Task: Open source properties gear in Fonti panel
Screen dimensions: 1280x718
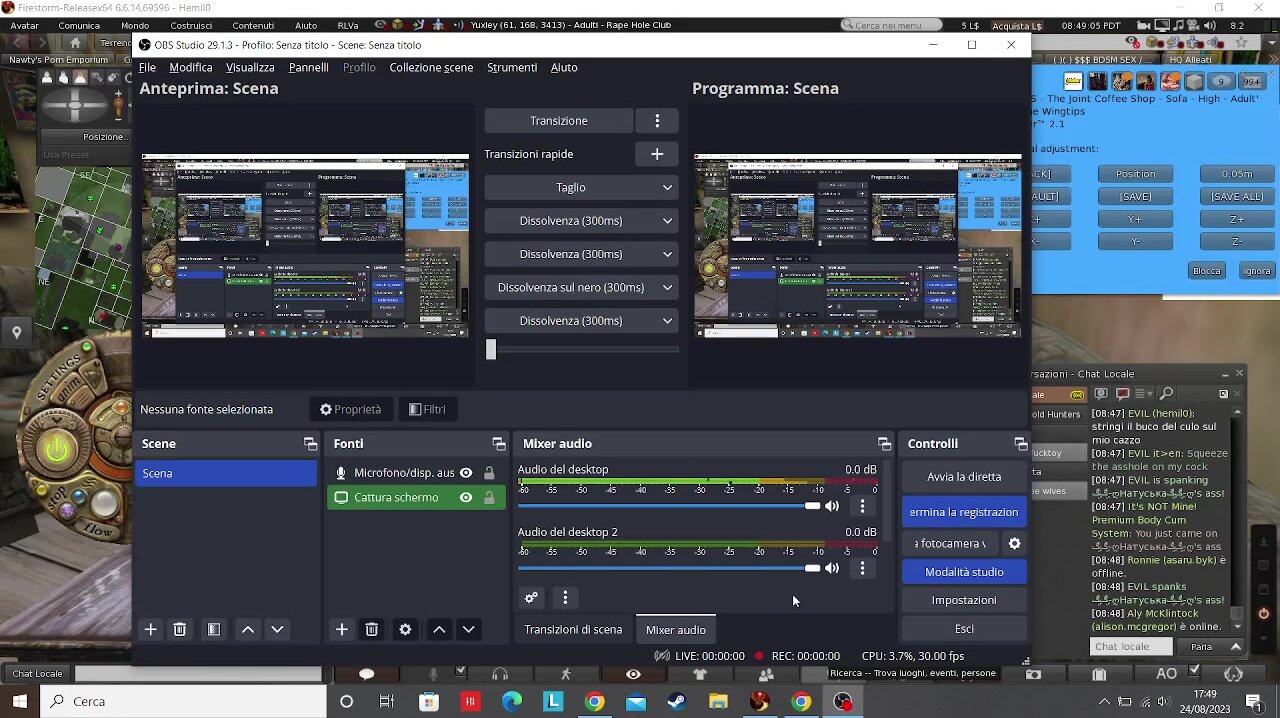Action: (405, 629)
